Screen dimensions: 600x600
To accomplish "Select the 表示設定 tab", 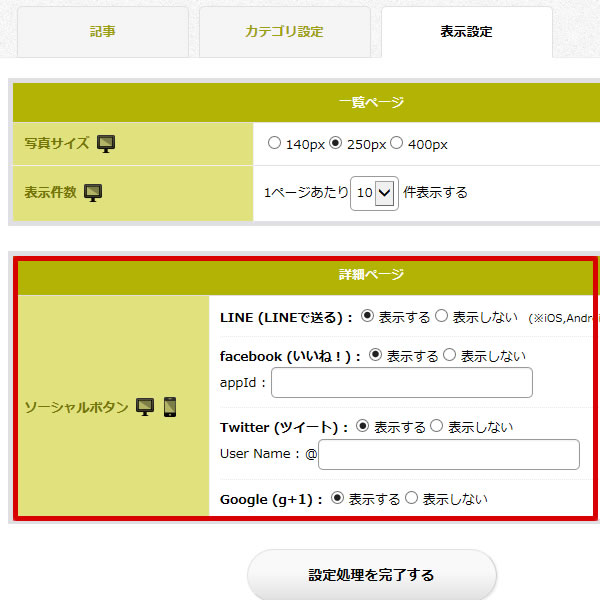I will [466, 32].
